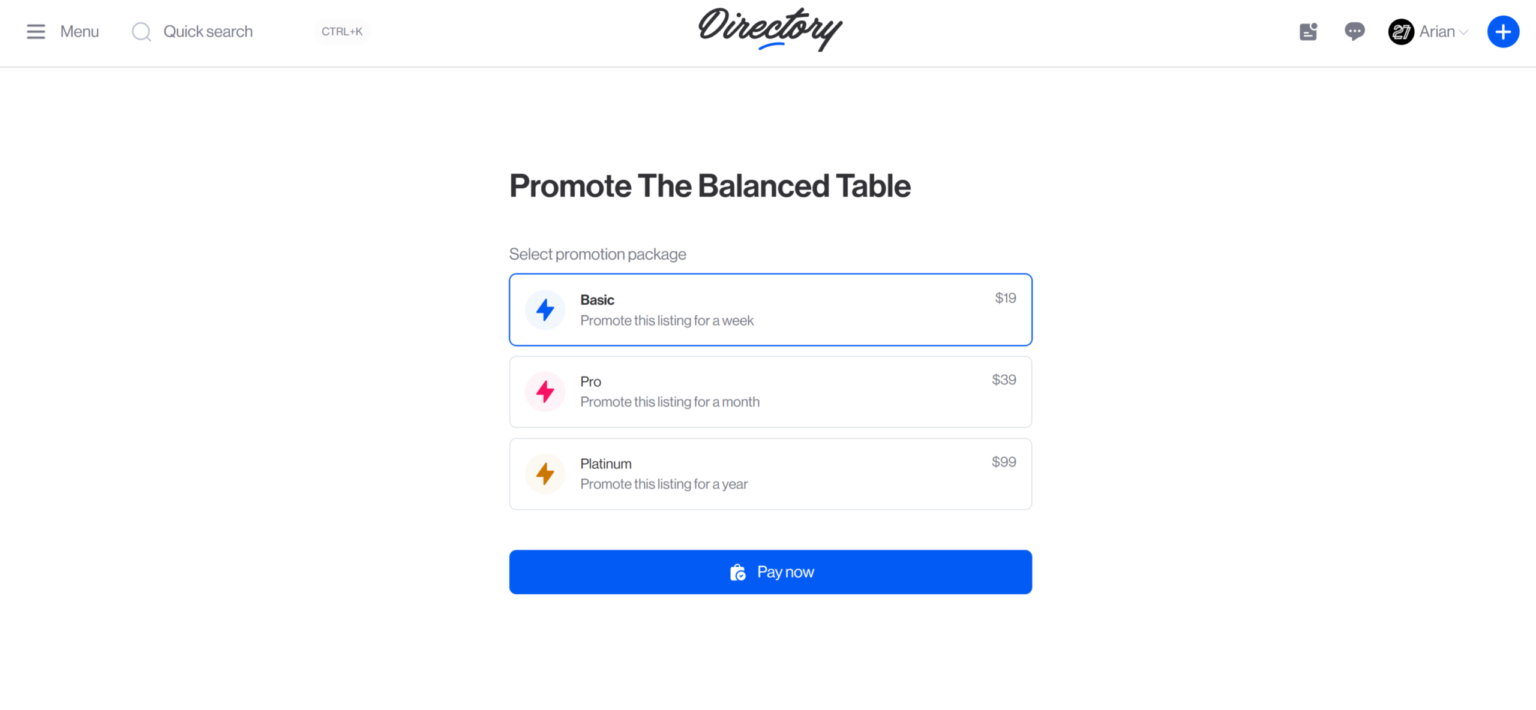
Task: Go home via the Directory logo
Action: point(770,30)
